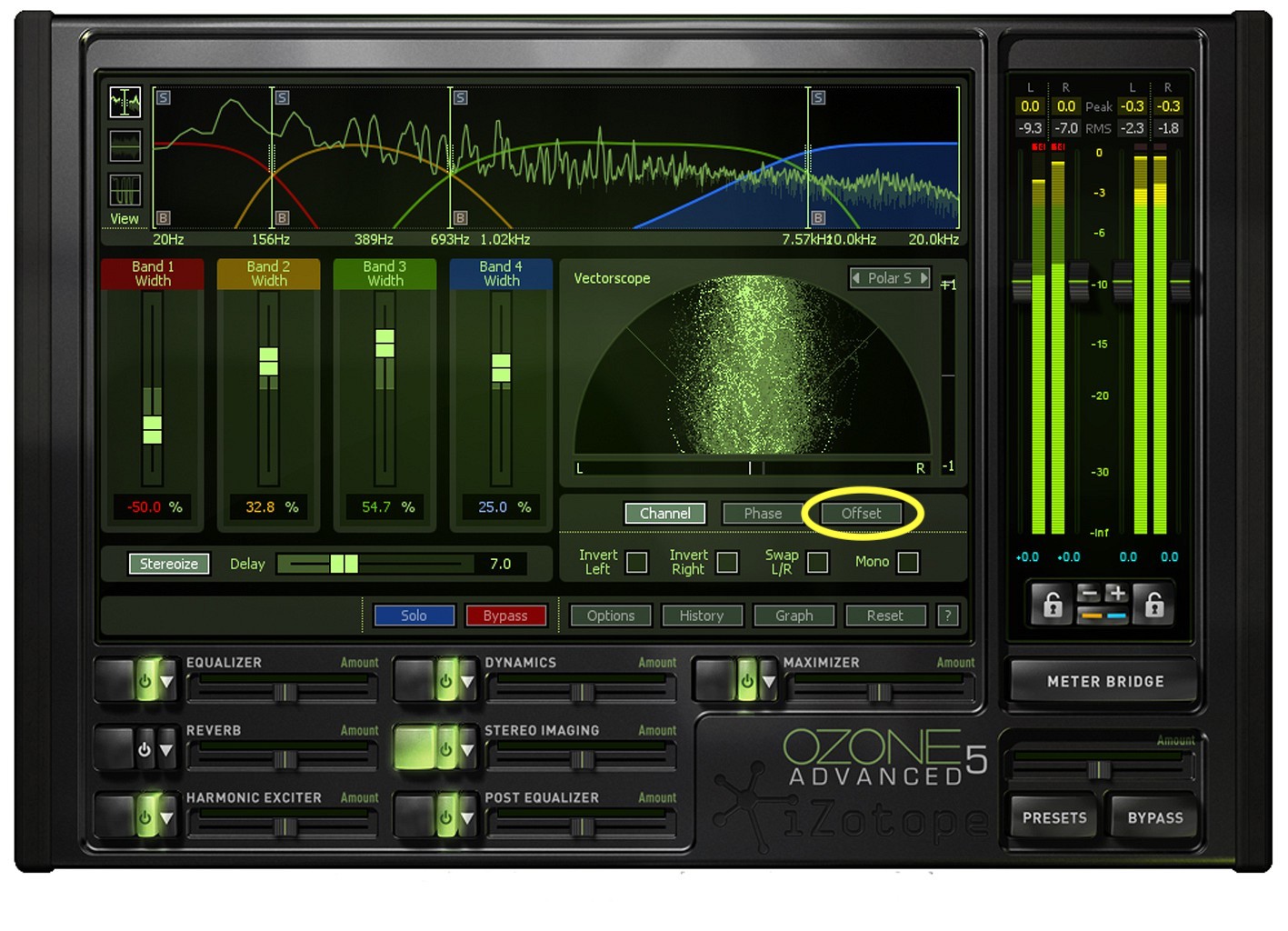Select the spectrum view icon at top
Viewport: 1288px width, 931px height.
(125, 102)
